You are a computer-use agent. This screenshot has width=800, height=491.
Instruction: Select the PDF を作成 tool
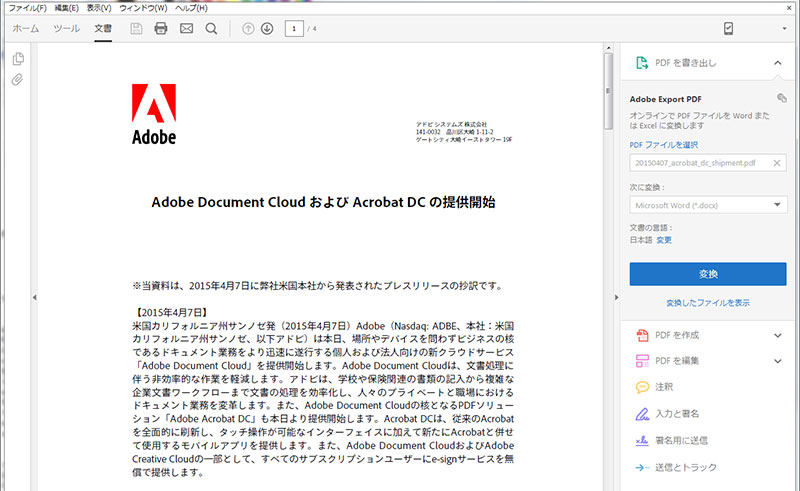677,335
